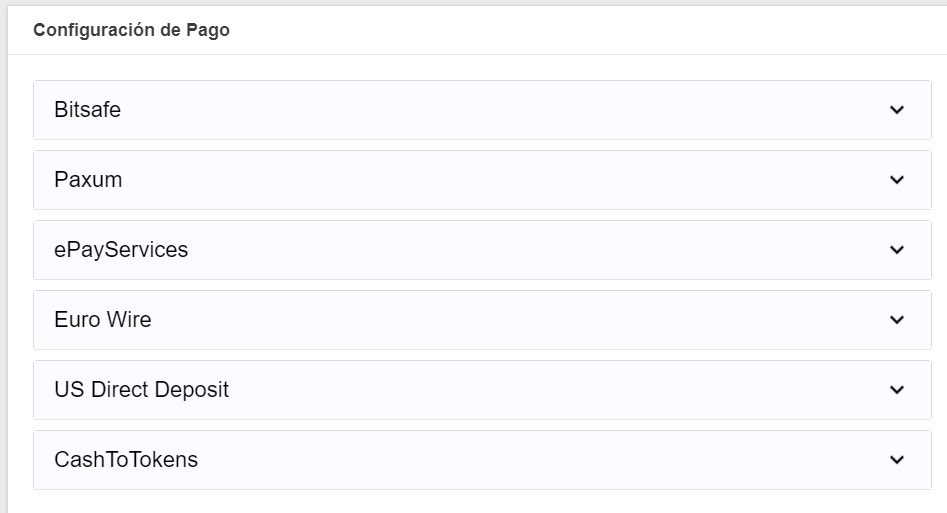The height and width of the screenshot is (513, 947).
Task: Click blank middle of US Direct Deposit bar
Action: [x=520, y=390]
